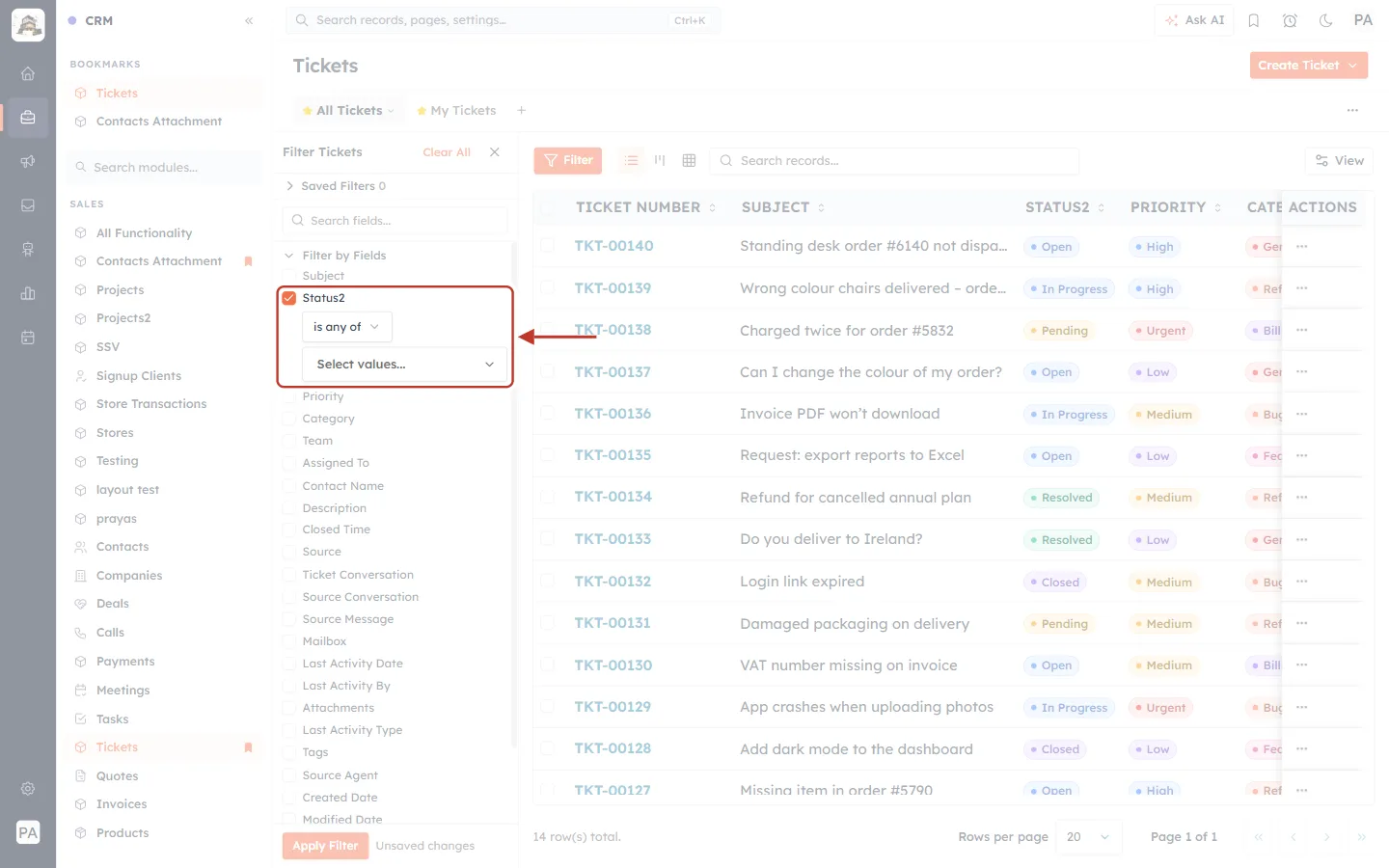
Task: Open row actions for TKT-00140
Action: pos(1302,247)
